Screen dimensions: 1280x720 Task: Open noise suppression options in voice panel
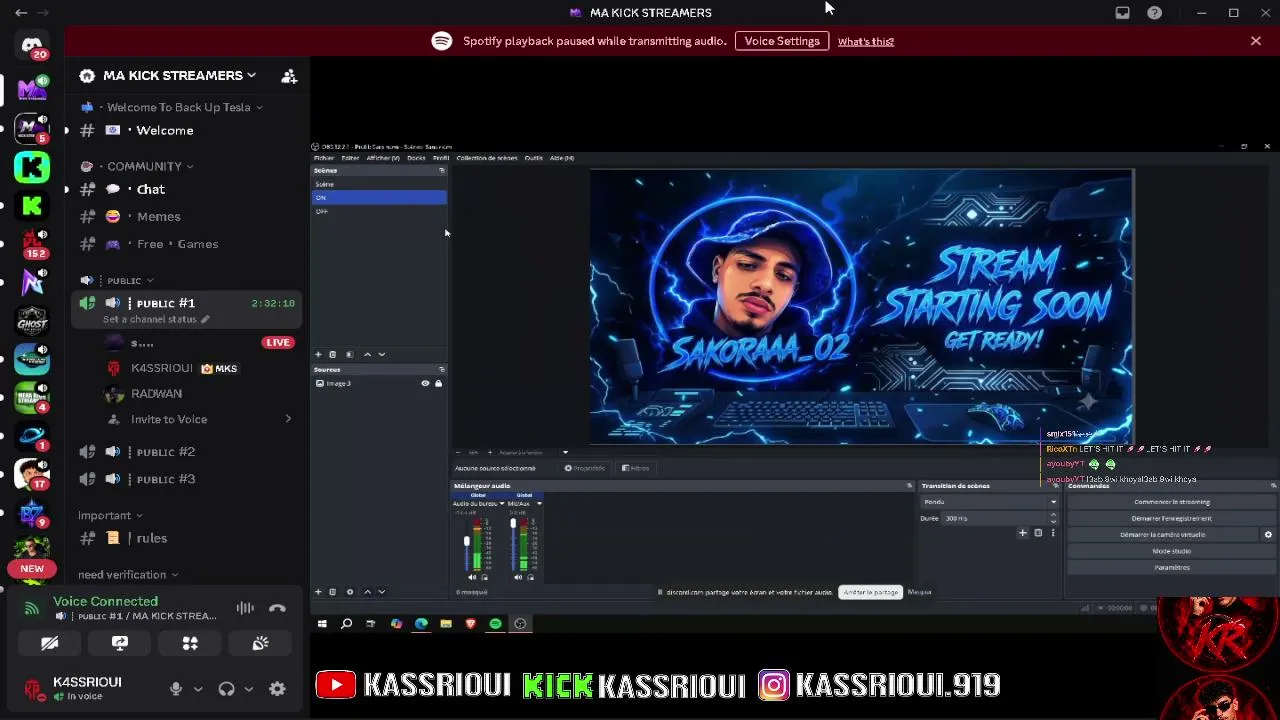tap(245, 608)
